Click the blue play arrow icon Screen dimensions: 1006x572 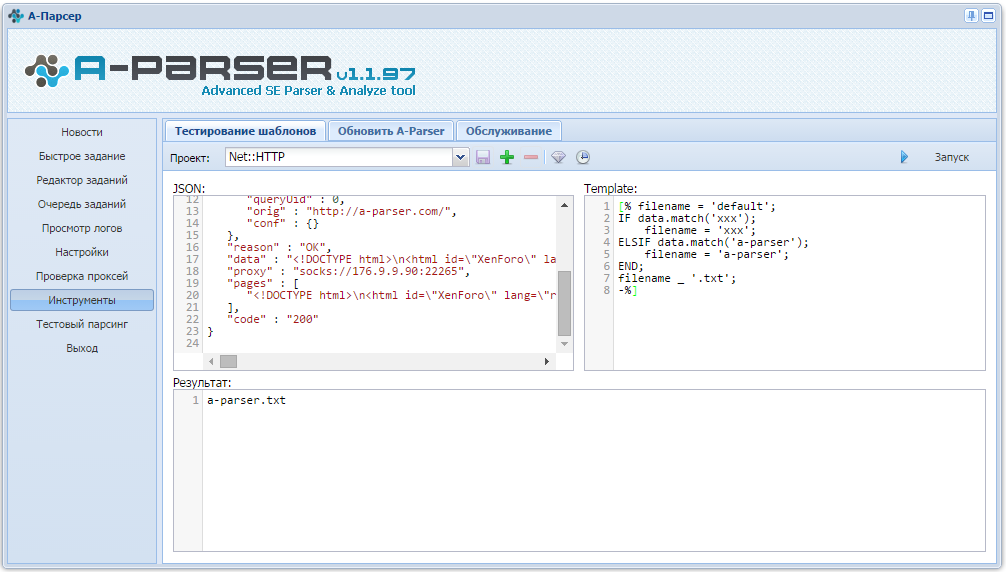click(904, 157)
